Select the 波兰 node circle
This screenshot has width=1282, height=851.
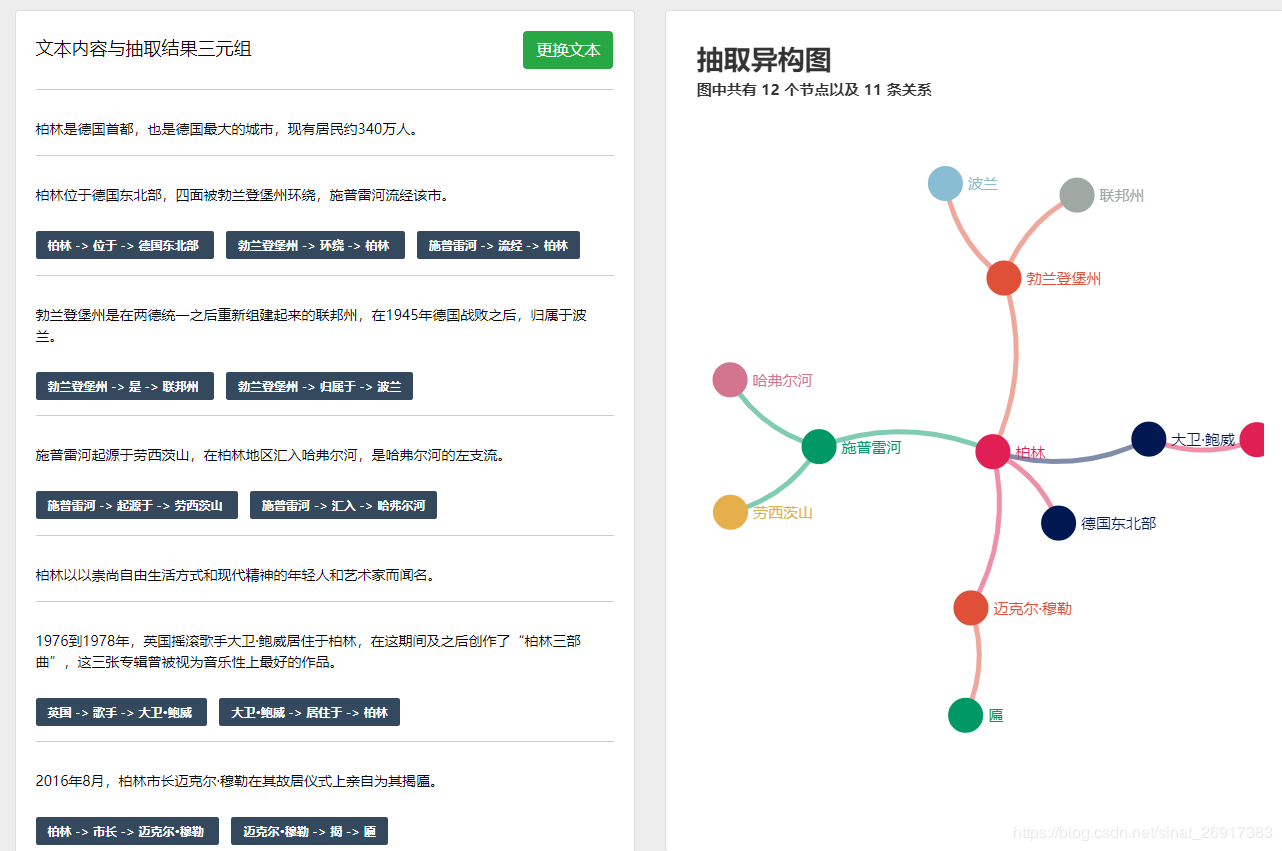pos(945,184)
